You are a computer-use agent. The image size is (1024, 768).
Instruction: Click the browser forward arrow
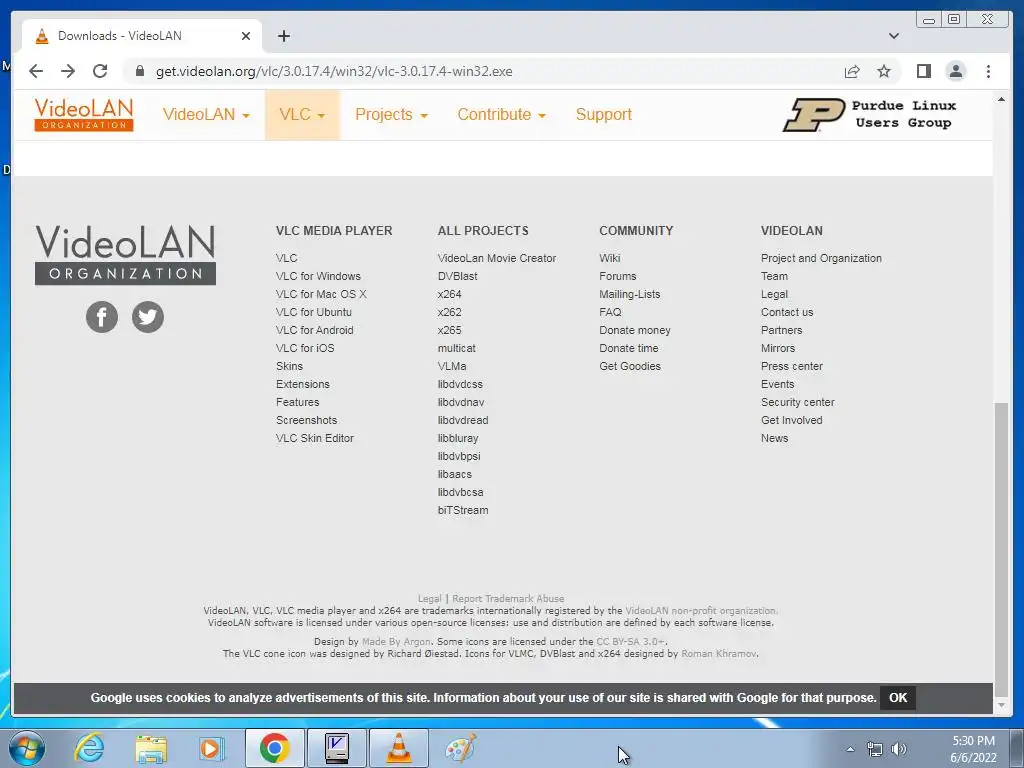68,71
